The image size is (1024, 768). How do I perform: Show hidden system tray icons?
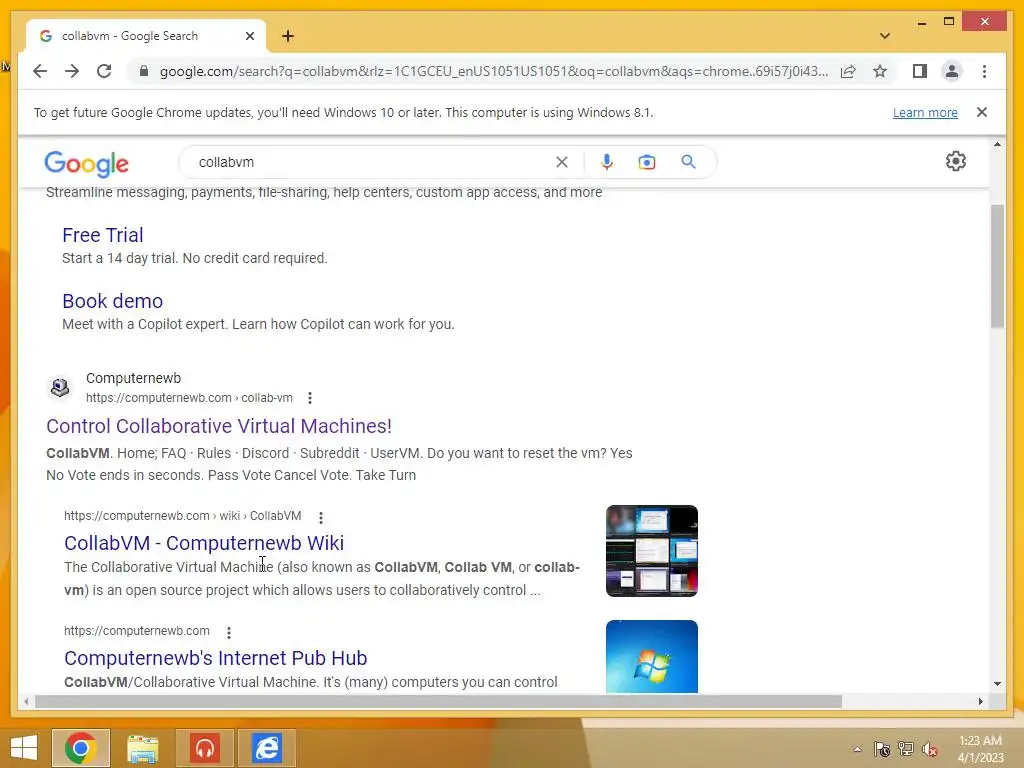point(857,749)
